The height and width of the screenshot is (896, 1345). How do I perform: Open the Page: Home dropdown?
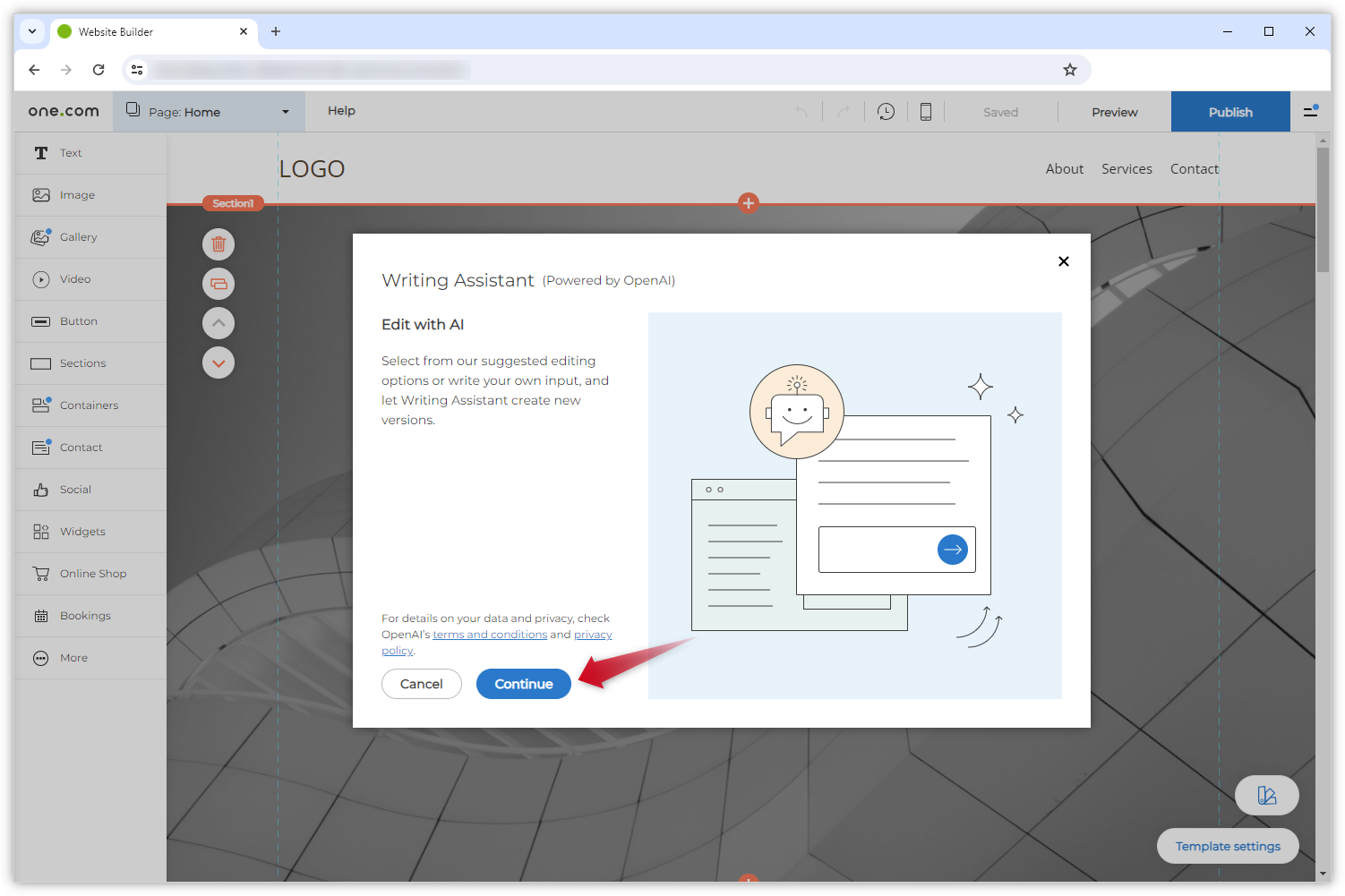[209, 112]
